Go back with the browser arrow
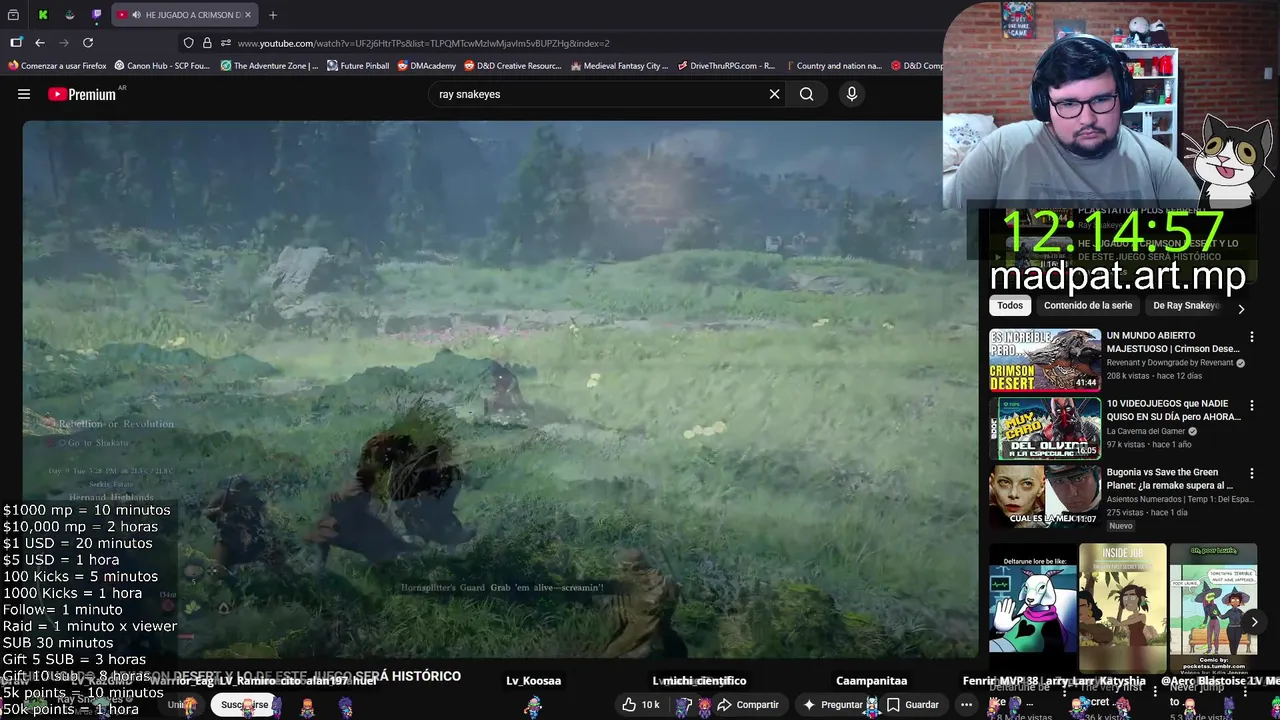Viewport: 1280px width, 720px height. [x=40, y=43]
